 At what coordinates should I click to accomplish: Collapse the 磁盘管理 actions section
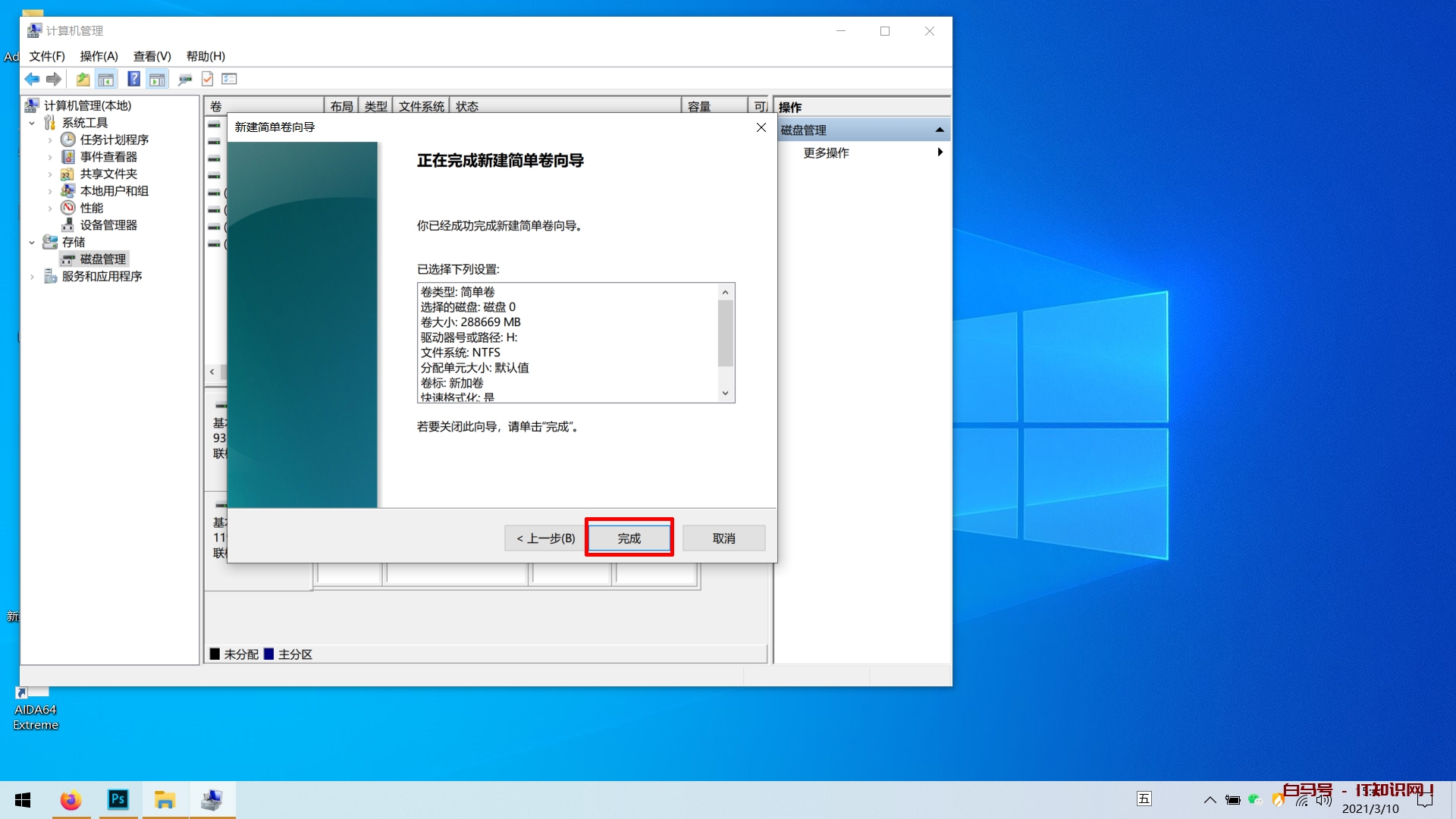coord(940,130)
